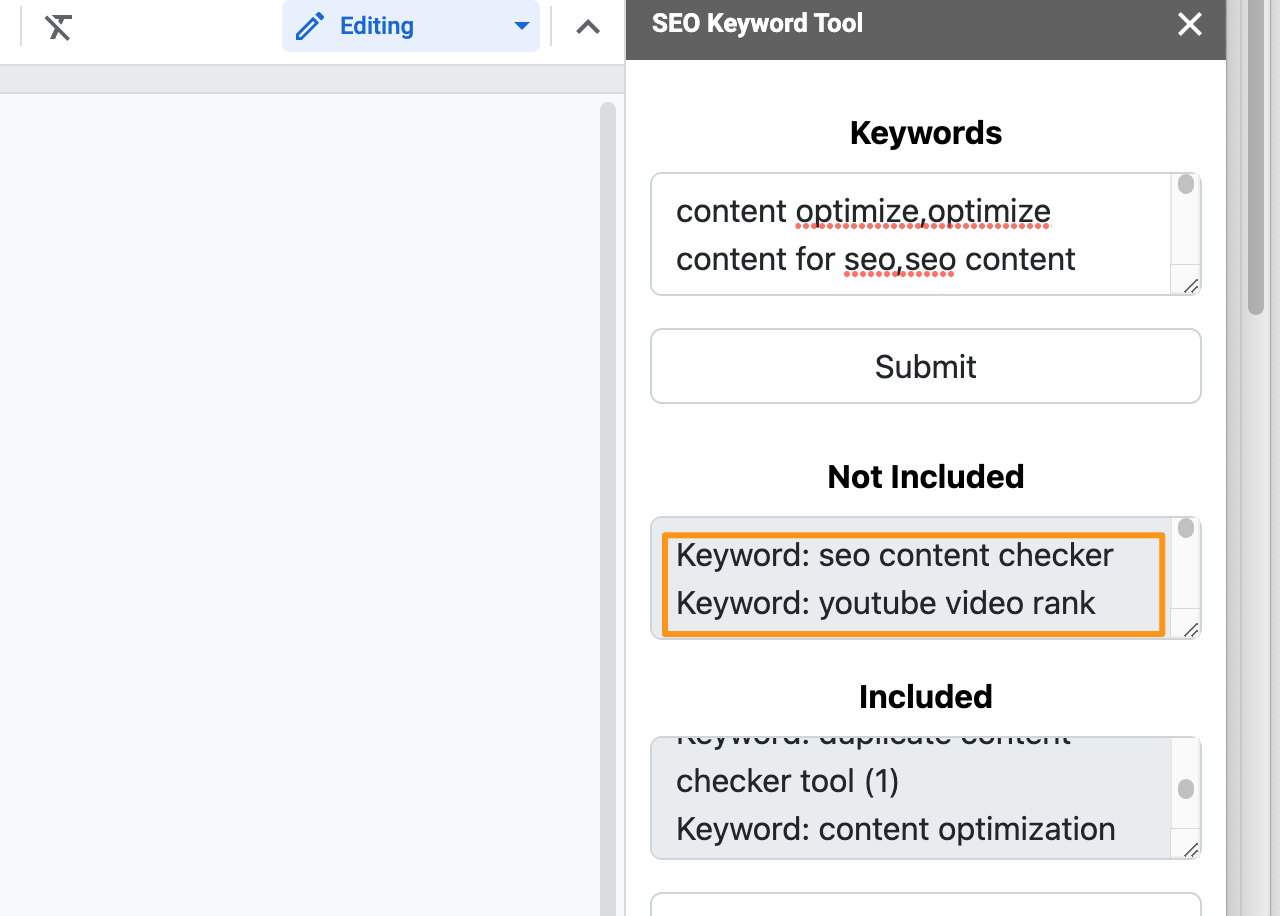
Task: Click the Included box resize handle
Action: tap(1190, 850)
